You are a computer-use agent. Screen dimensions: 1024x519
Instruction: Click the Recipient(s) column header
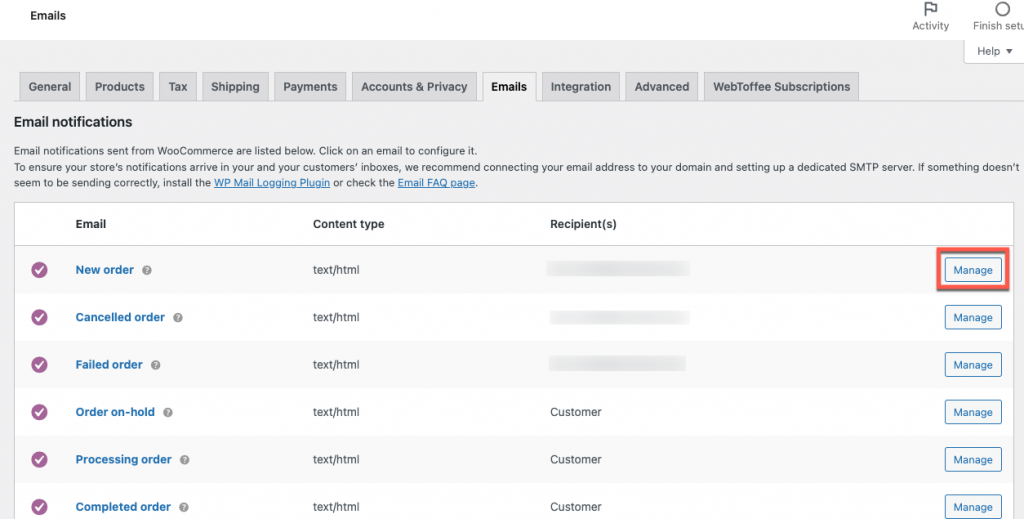point(583,224)
